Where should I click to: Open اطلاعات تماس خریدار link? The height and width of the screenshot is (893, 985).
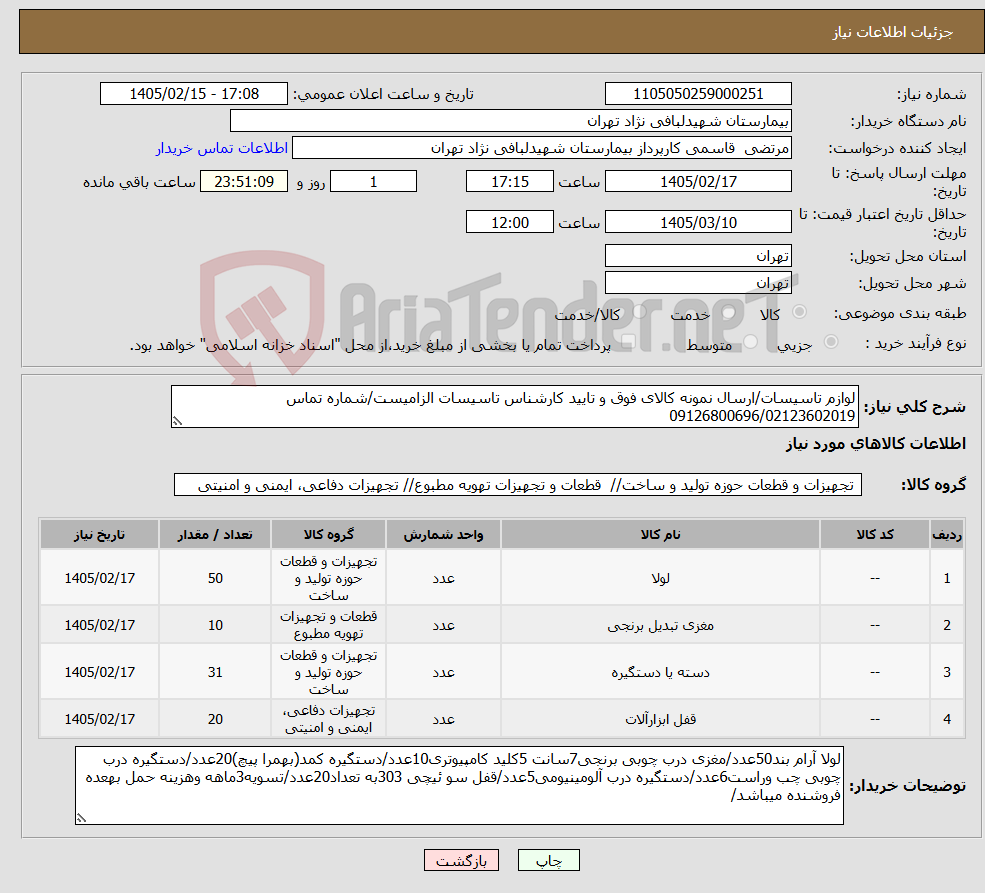tap(222, 148)
